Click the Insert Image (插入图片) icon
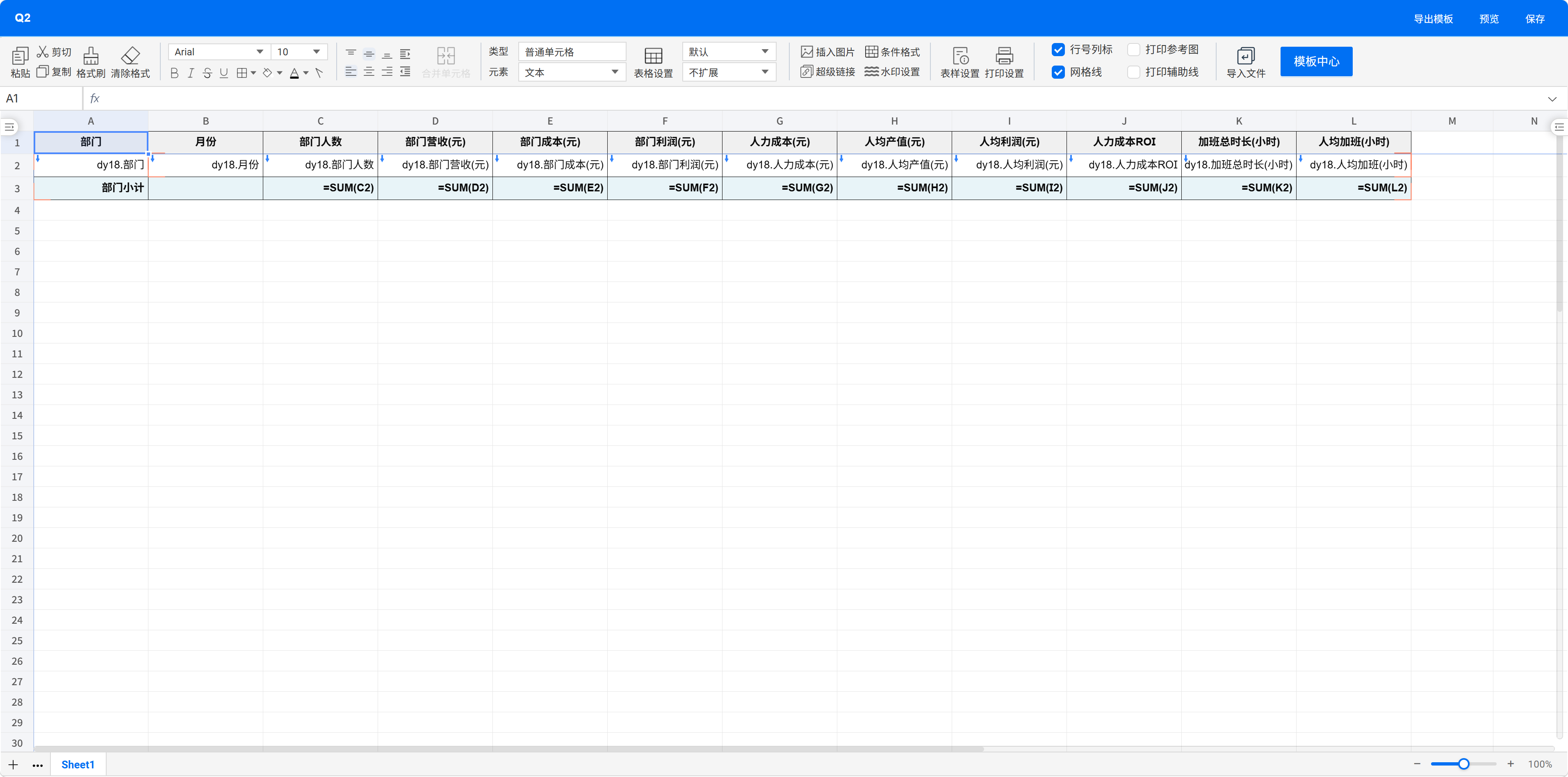This screenshot has width=1568, height=777. click(807, 52)
